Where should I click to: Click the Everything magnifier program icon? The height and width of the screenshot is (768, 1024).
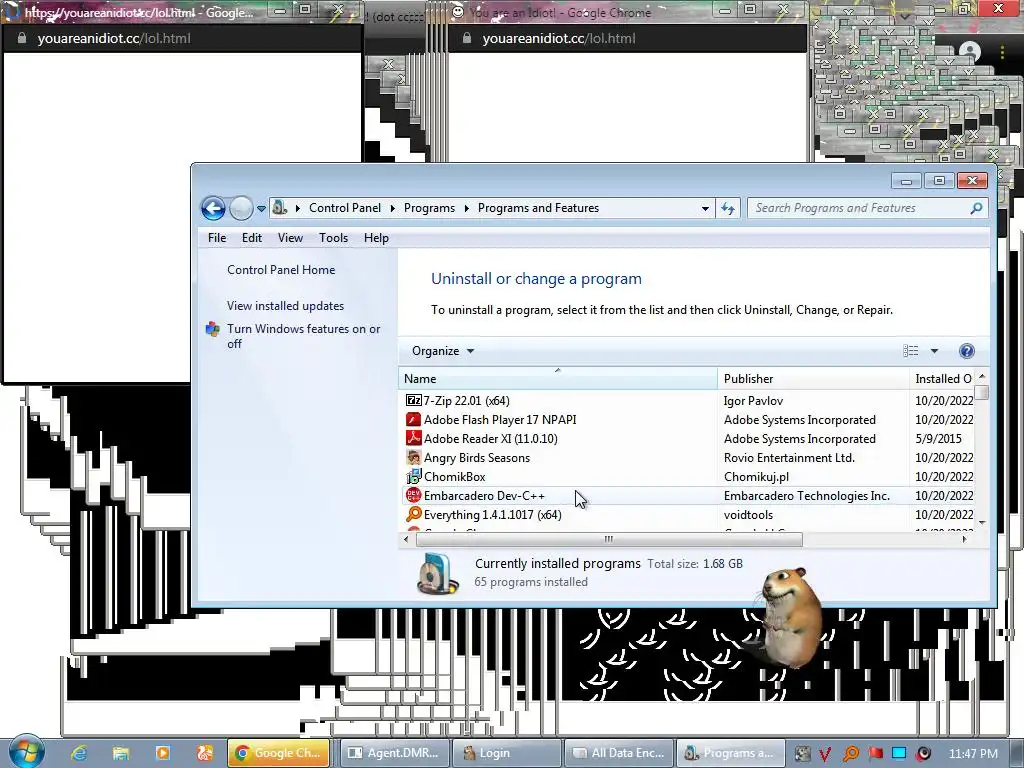tap(413, 515)
